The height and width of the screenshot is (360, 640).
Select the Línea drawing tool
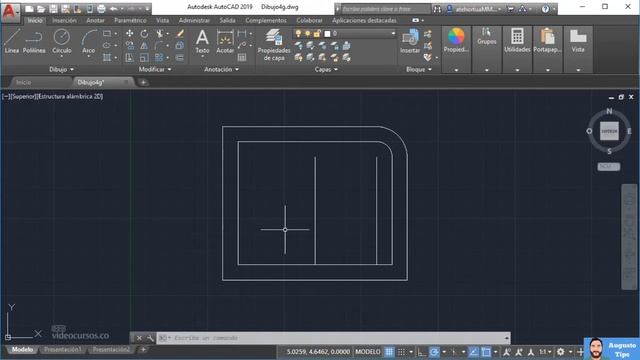[11, 42]
